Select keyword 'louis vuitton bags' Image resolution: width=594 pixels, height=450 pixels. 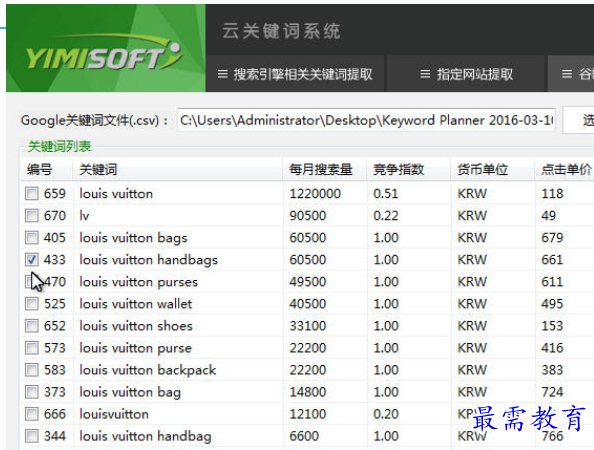click(x=133, y=238)
